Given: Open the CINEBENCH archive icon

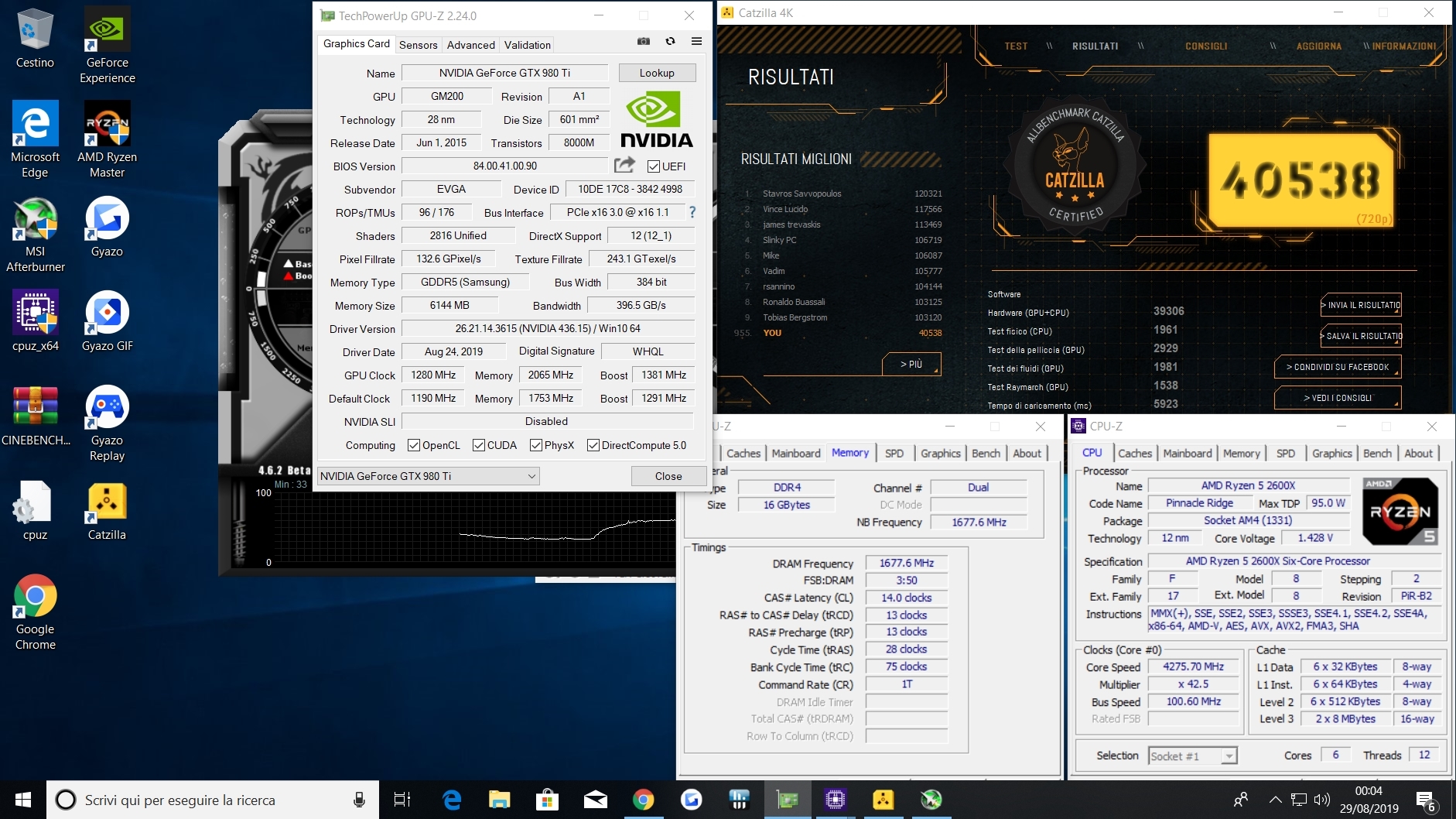Looking at the screenshot, I should [35, 416].
